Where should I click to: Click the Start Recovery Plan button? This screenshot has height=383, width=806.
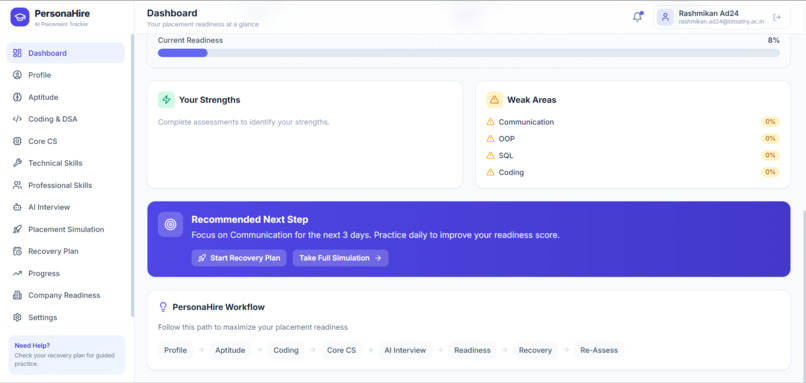click(x=239, y=258)
